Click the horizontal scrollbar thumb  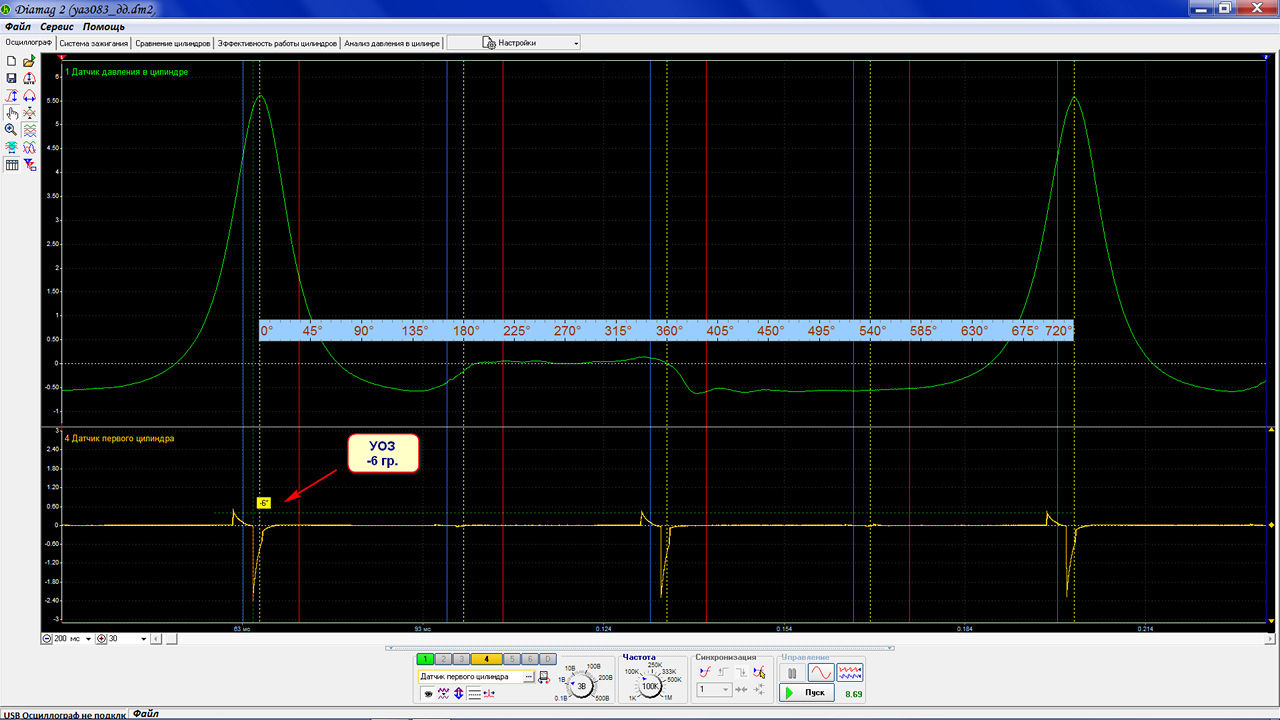pyautogui.click(x=171, y=638)
